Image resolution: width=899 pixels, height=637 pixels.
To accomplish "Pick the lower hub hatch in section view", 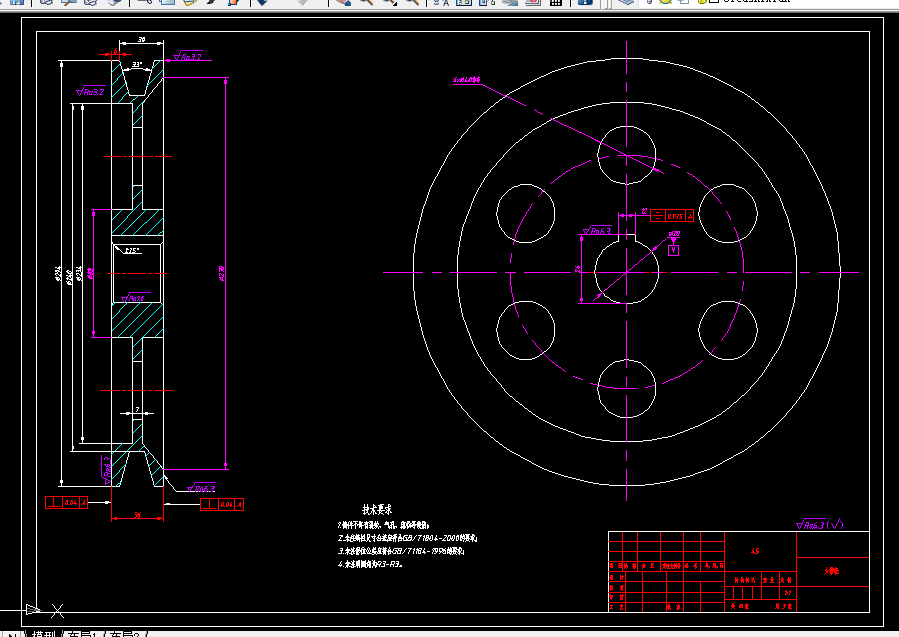I will click(x=137, y=320).
